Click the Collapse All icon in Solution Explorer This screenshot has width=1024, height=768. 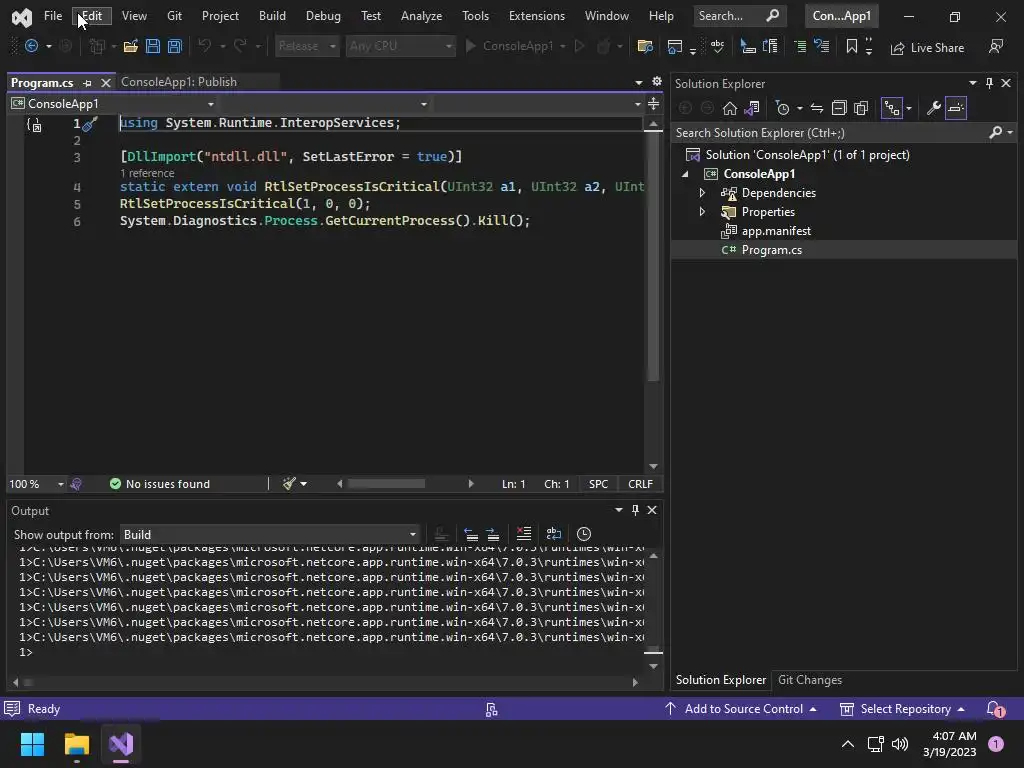tap(839, 108)
